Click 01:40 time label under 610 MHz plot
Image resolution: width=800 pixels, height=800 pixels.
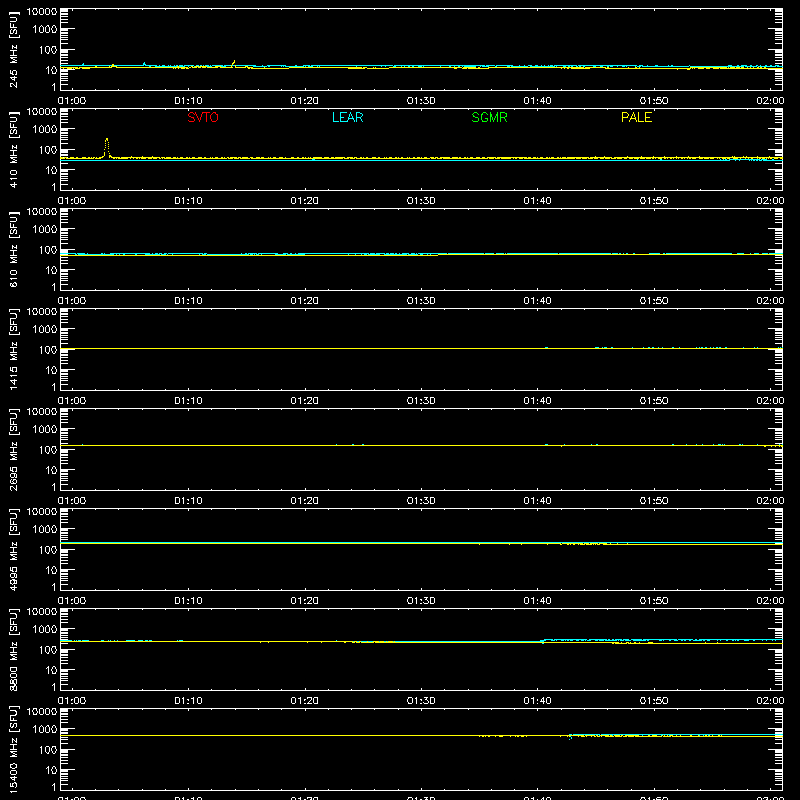click(537, 301)
